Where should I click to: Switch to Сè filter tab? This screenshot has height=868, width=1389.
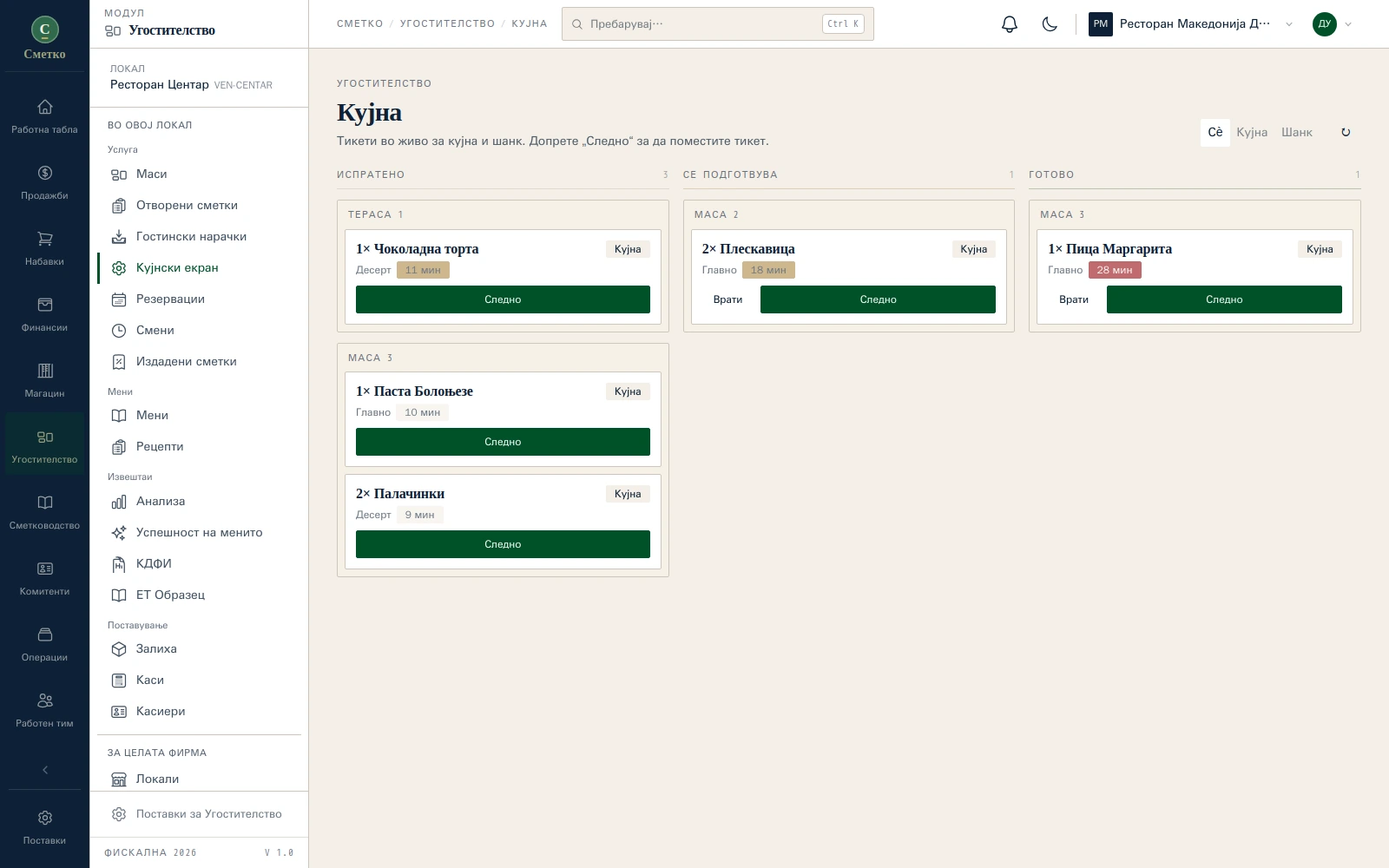click(1215, 133)
